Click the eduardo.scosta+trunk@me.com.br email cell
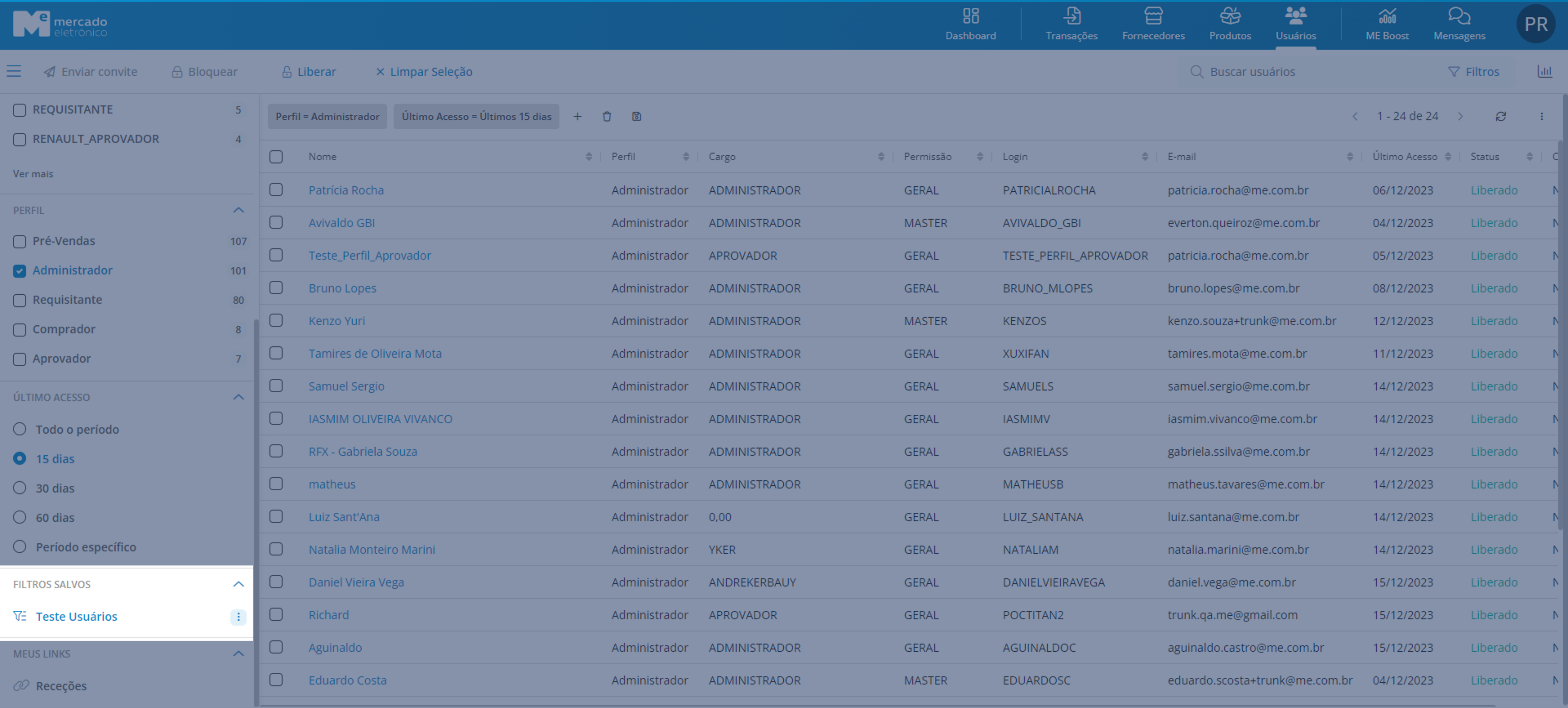 1259,680
